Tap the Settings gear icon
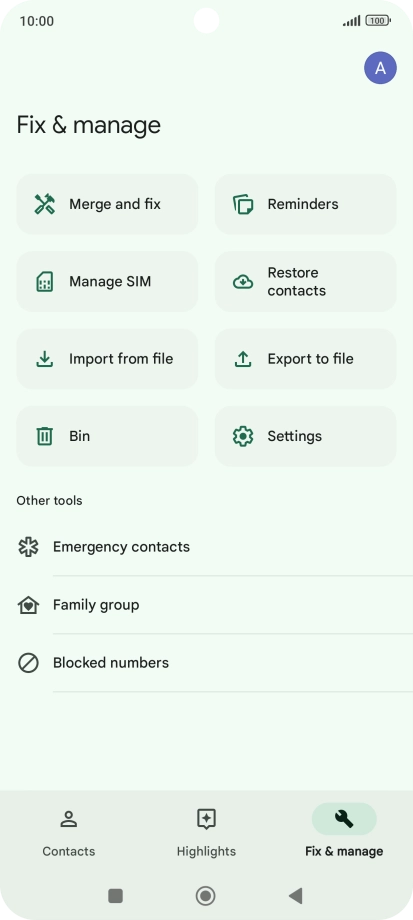Image resolution: width=413 pixels, height=920 pixels. pos(243,436)
